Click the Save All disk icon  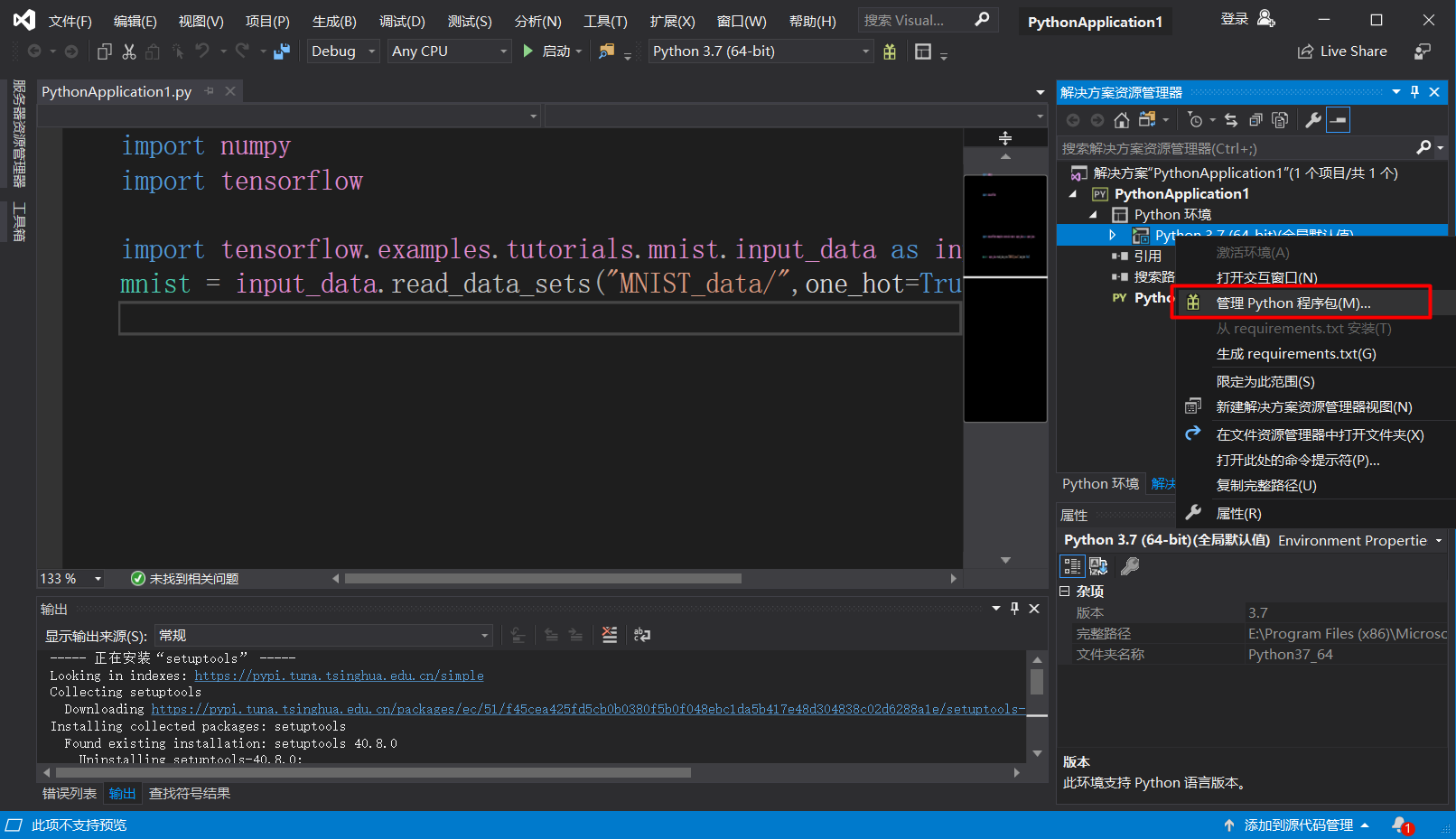pyautogui.click(x=283, y=51)
